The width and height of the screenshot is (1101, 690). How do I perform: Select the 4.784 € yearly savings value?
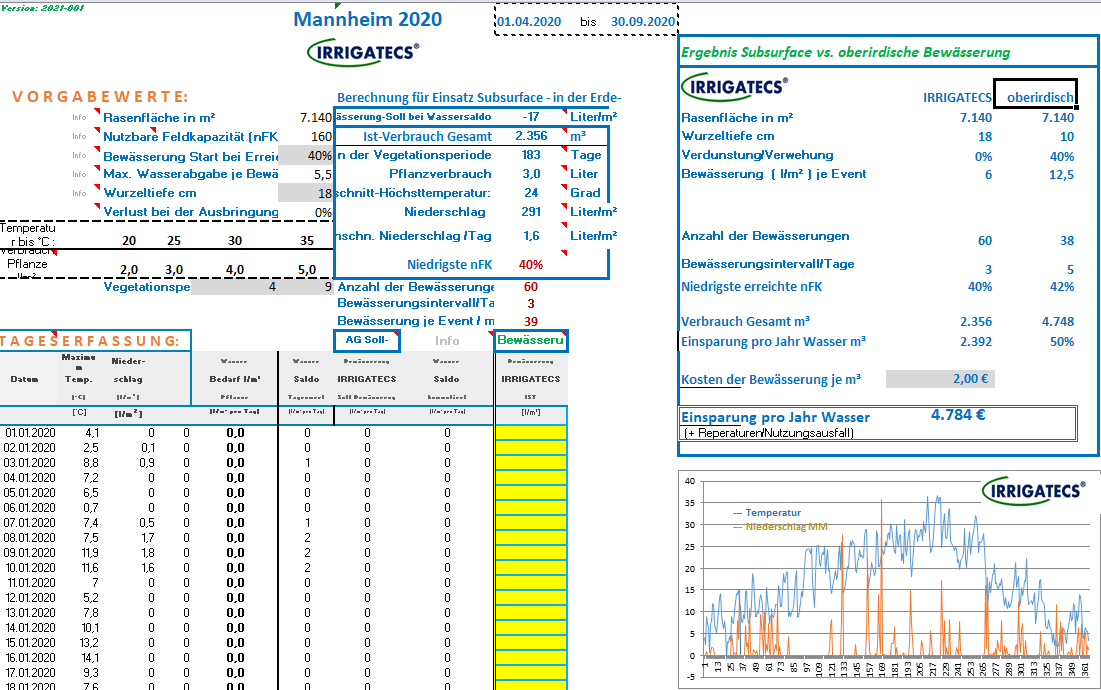click(x=958, y=415)
